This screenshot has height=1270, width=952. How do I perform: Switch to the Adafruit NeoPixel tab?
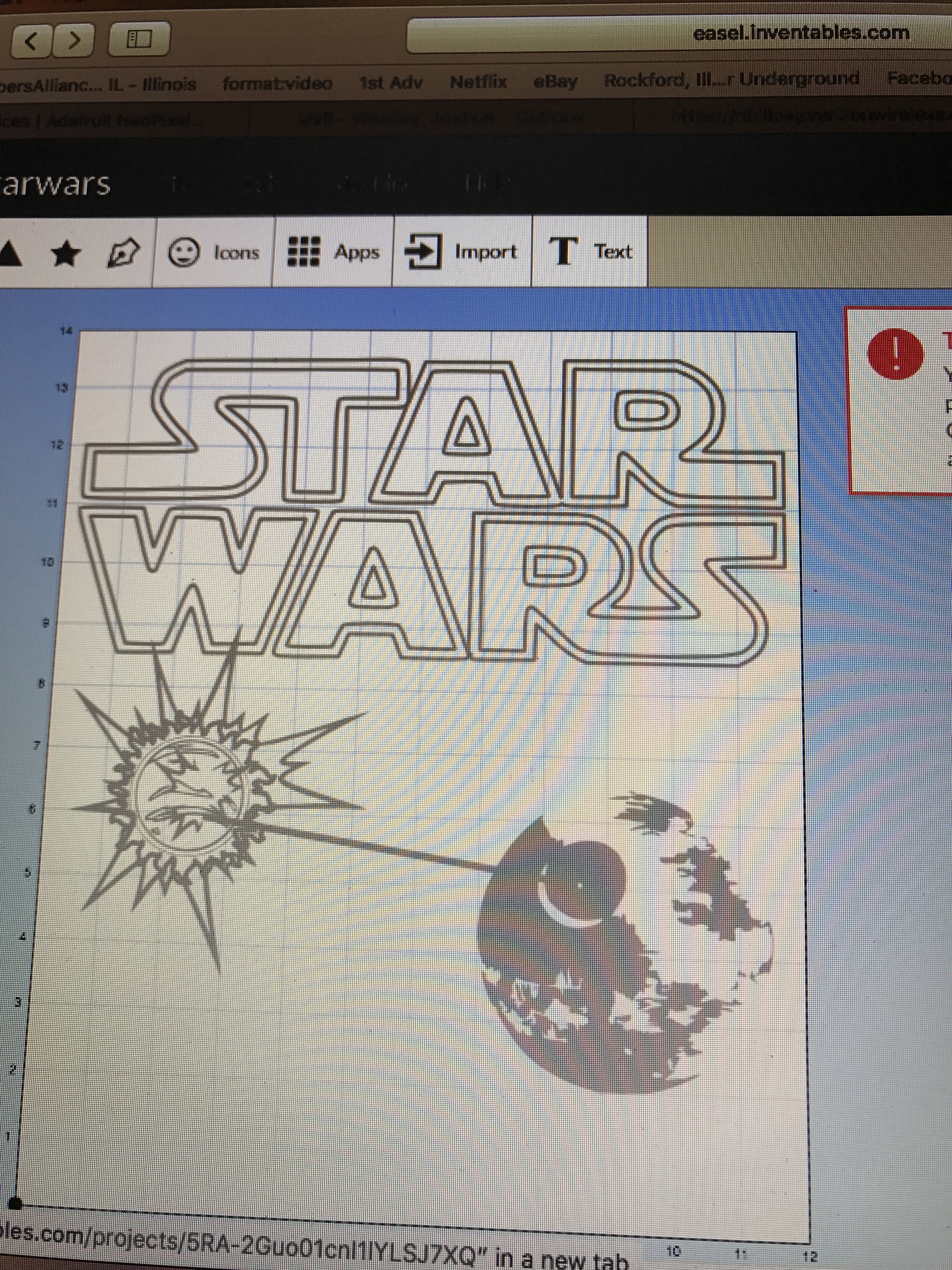115,121
